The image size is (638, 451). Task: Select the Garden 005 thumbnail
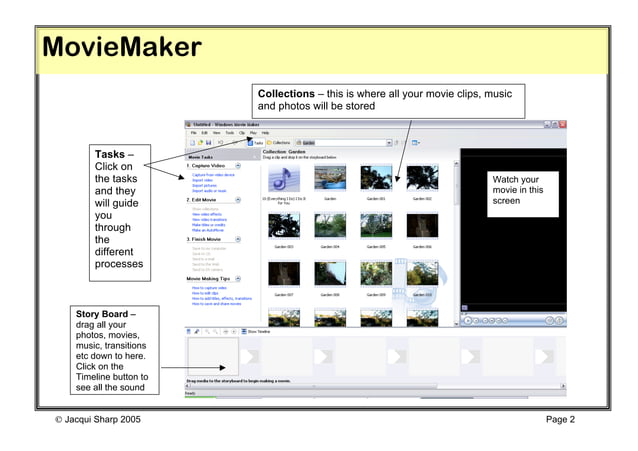click(x=376, y=226)
